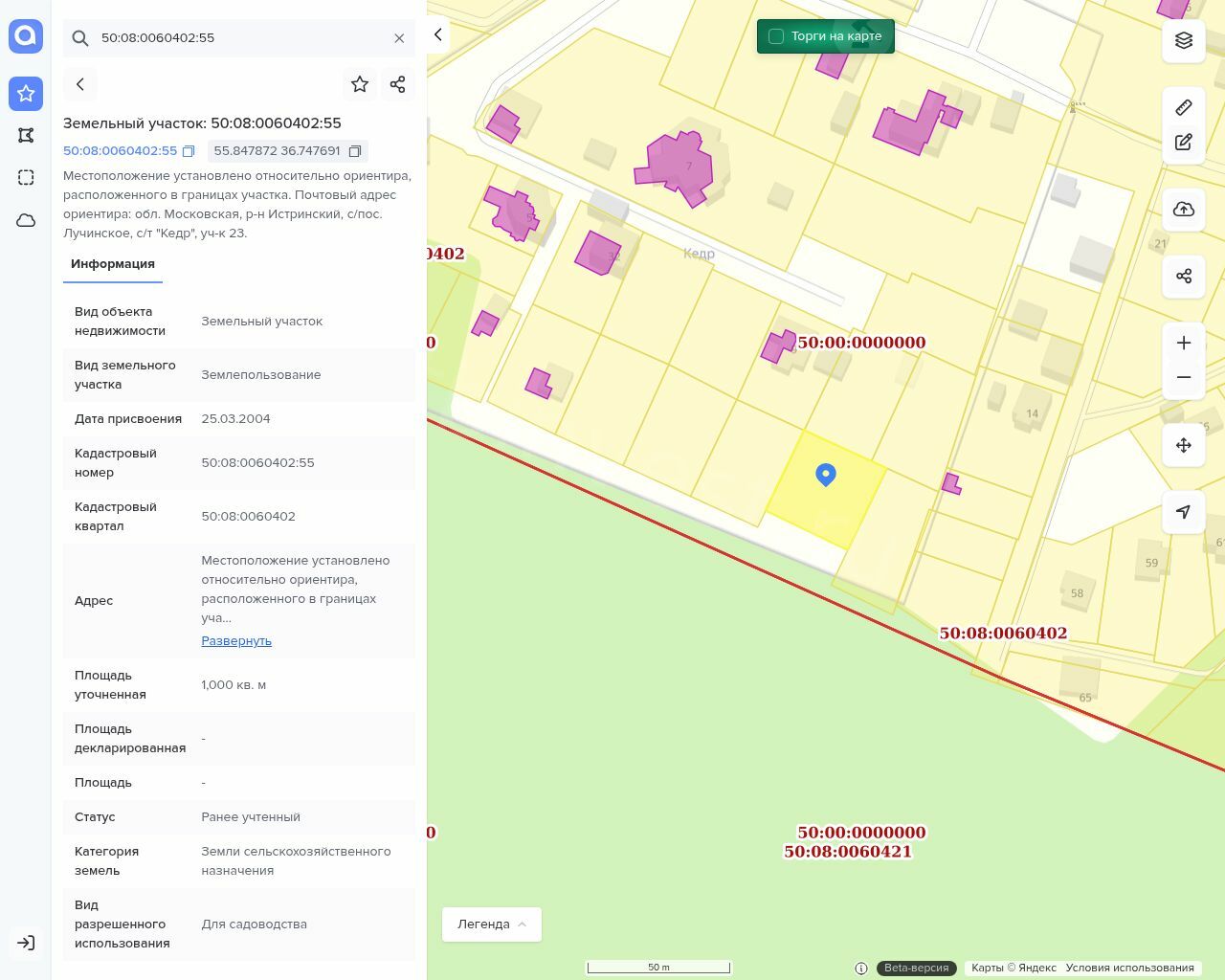Viewport: 1225px width, 980px height.
Task: Zoom in on the map
Action: (x=1184, y=343)
